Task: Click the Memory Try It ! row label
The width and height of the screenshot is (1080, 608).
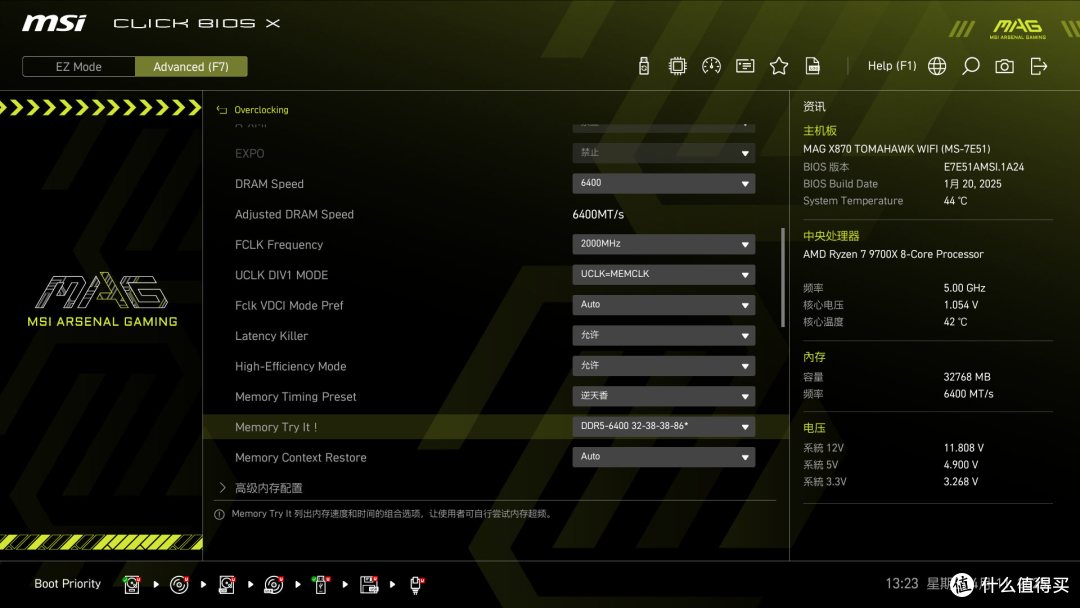Action: tap(276, 427)
